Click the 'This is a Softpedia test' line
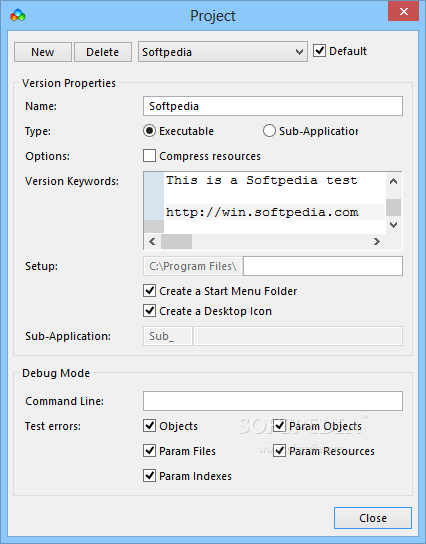426x544 pixels. [262, 180]
